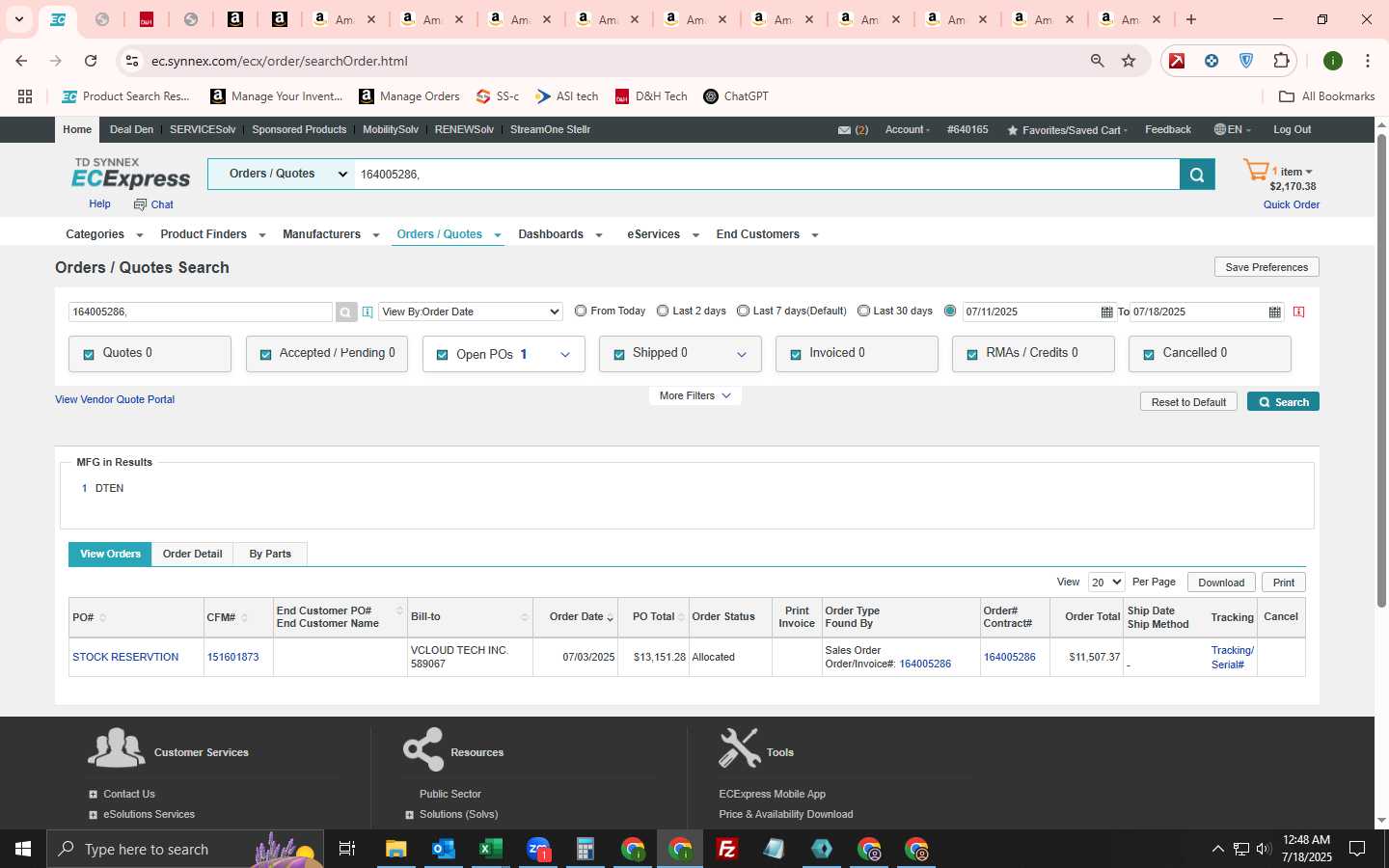This screenshot has width=1389, height=868.
Task: Select the From Today radio button
Action: point(581,311)
